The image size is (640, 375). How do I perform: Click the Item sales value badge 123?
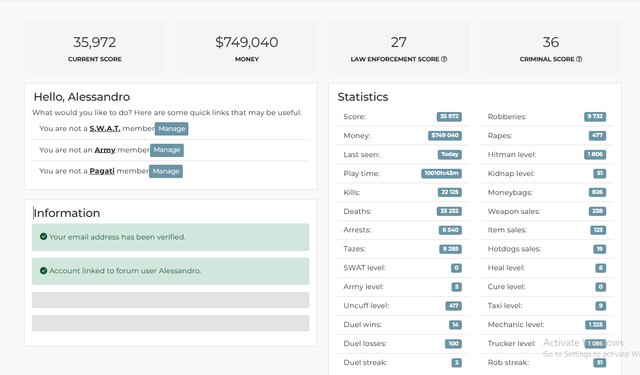(x=598, y=230)
